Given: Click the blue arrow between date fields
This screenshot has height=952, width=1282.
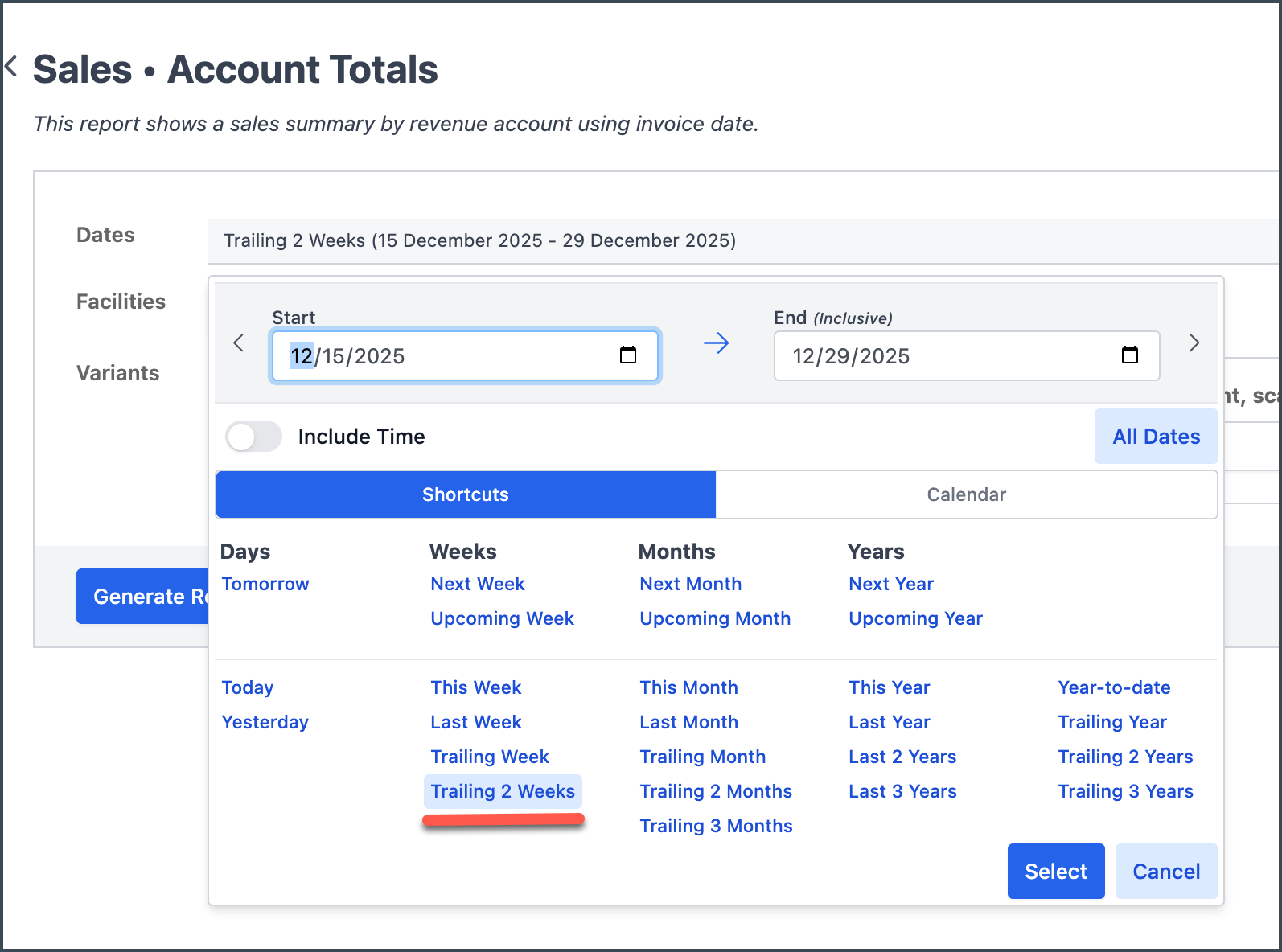Looking at the screenshot, I should point(716,343).
